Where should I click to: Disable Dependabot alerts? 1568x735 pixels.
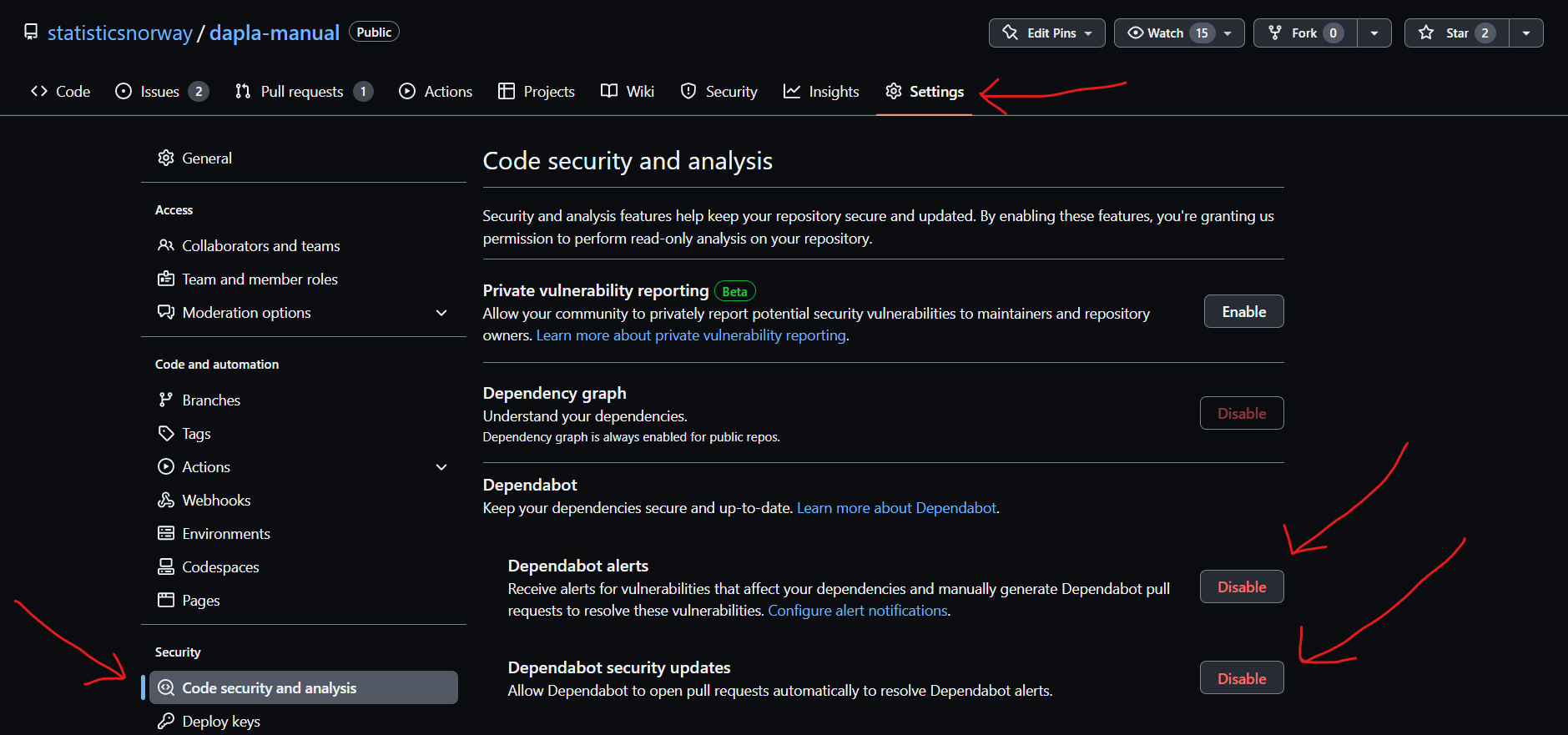tap(1242, 586)
